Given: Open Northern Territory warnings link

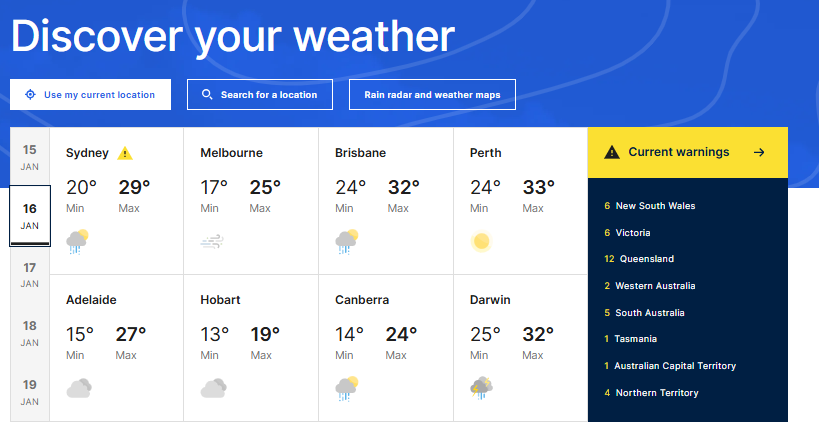Looking at the screenshot, I should [x=656, y=393].
